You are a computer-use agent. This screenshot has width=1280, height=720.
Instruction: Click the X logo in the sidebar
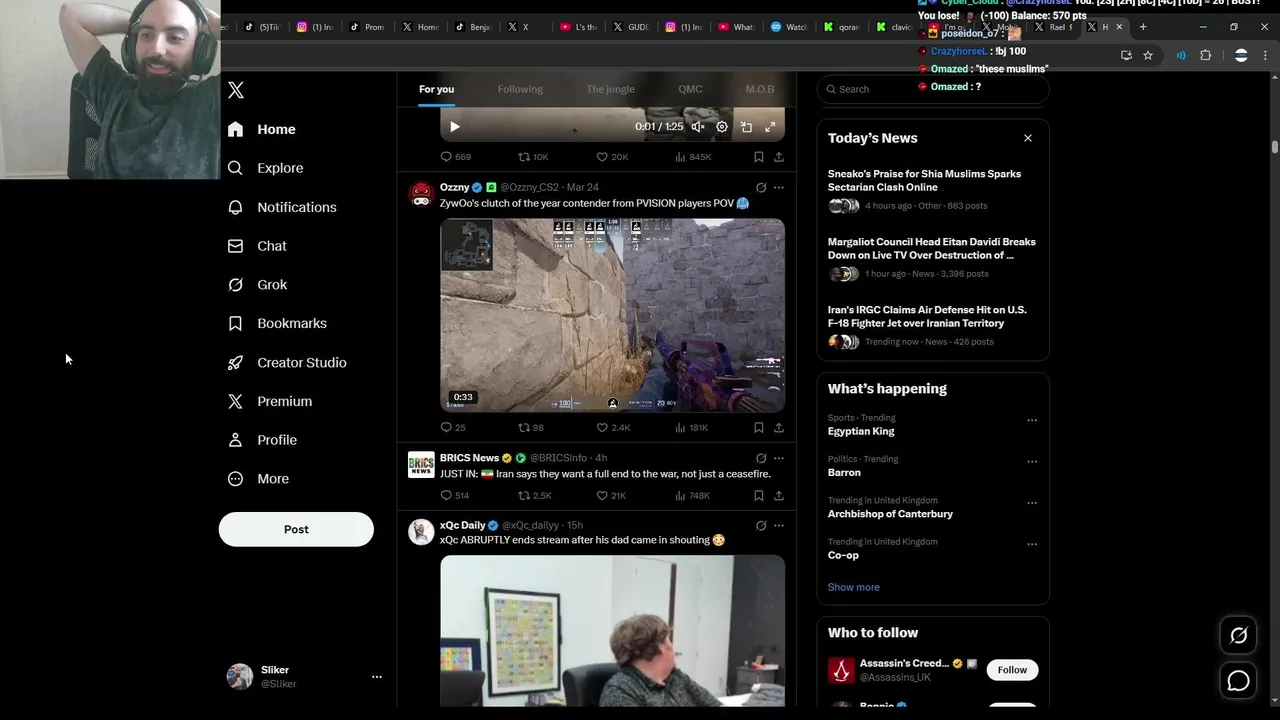236,90
